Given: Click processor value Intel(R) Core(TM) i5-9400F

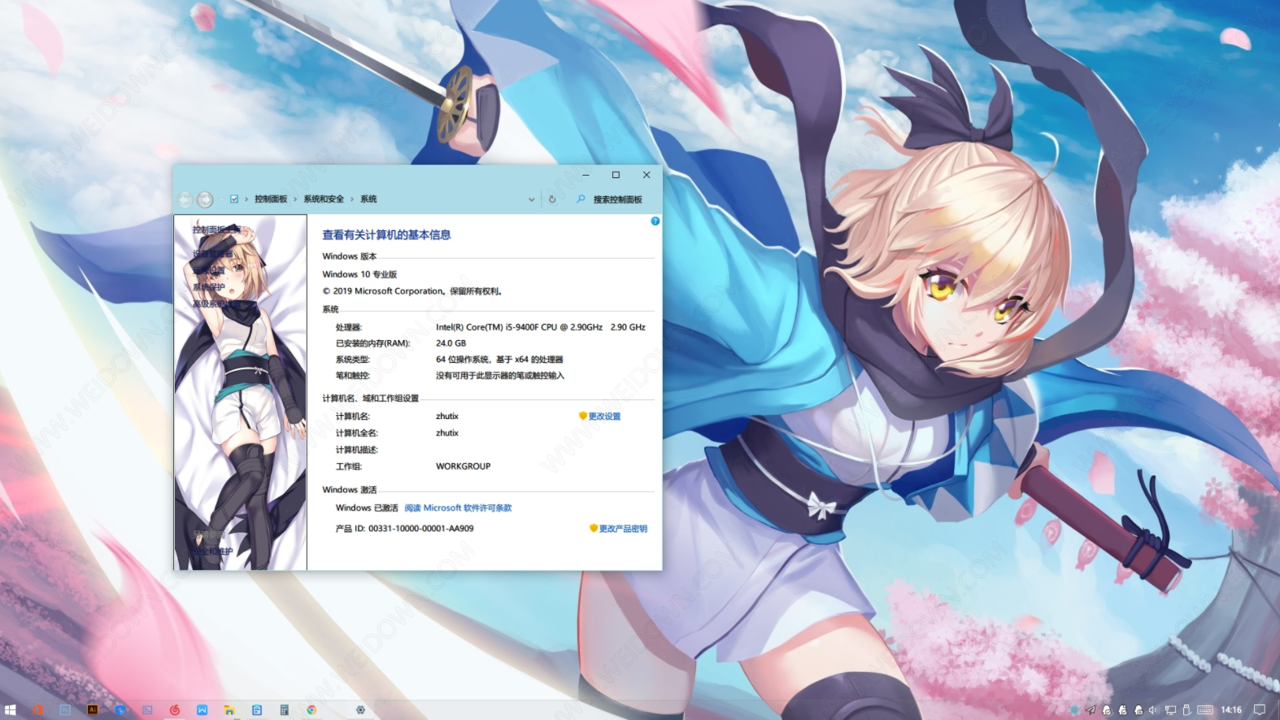Looking at the screenshot, I should [540, 327].
